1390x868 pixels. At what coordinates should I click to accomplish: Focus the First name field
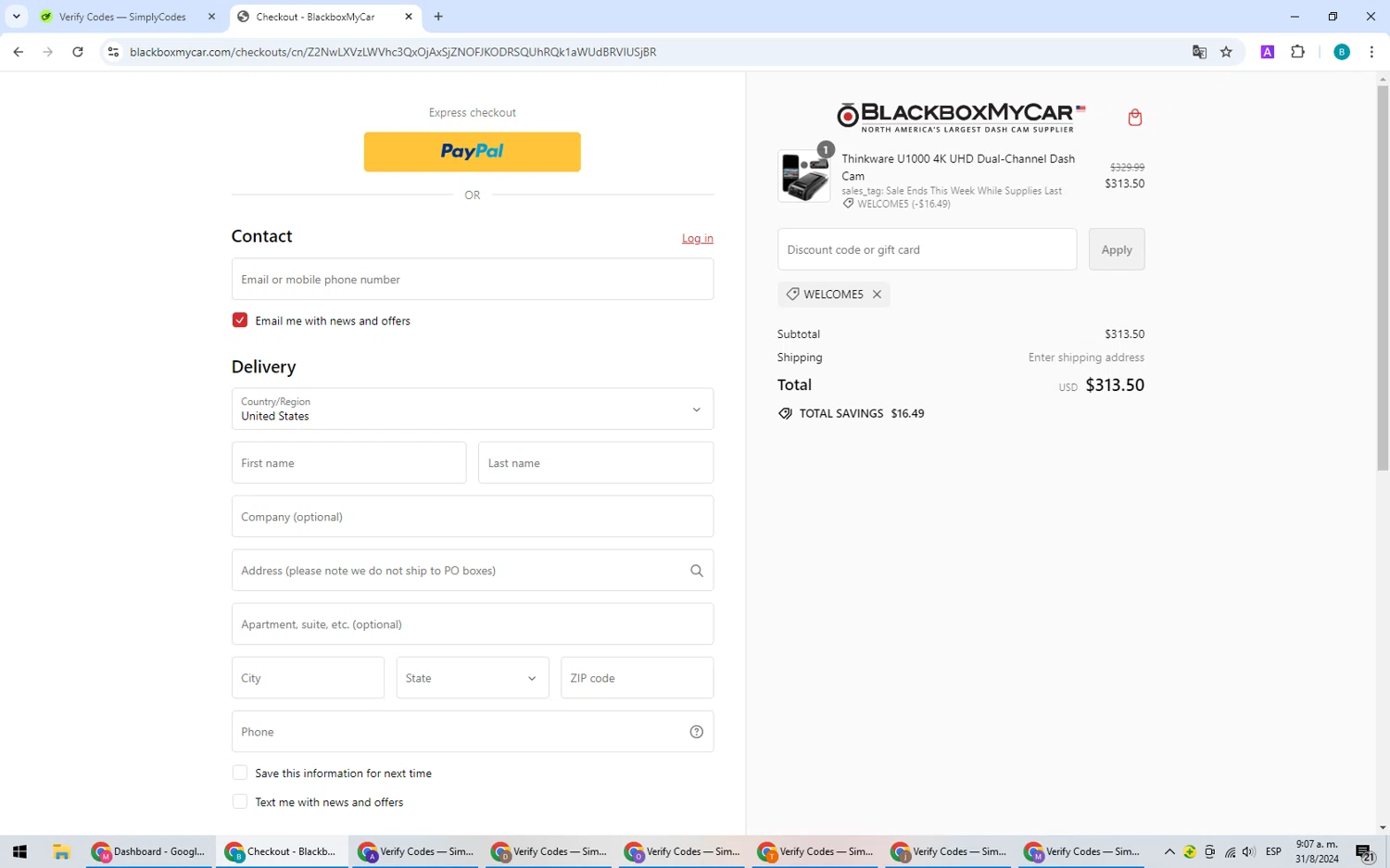[x=348, y=462]
